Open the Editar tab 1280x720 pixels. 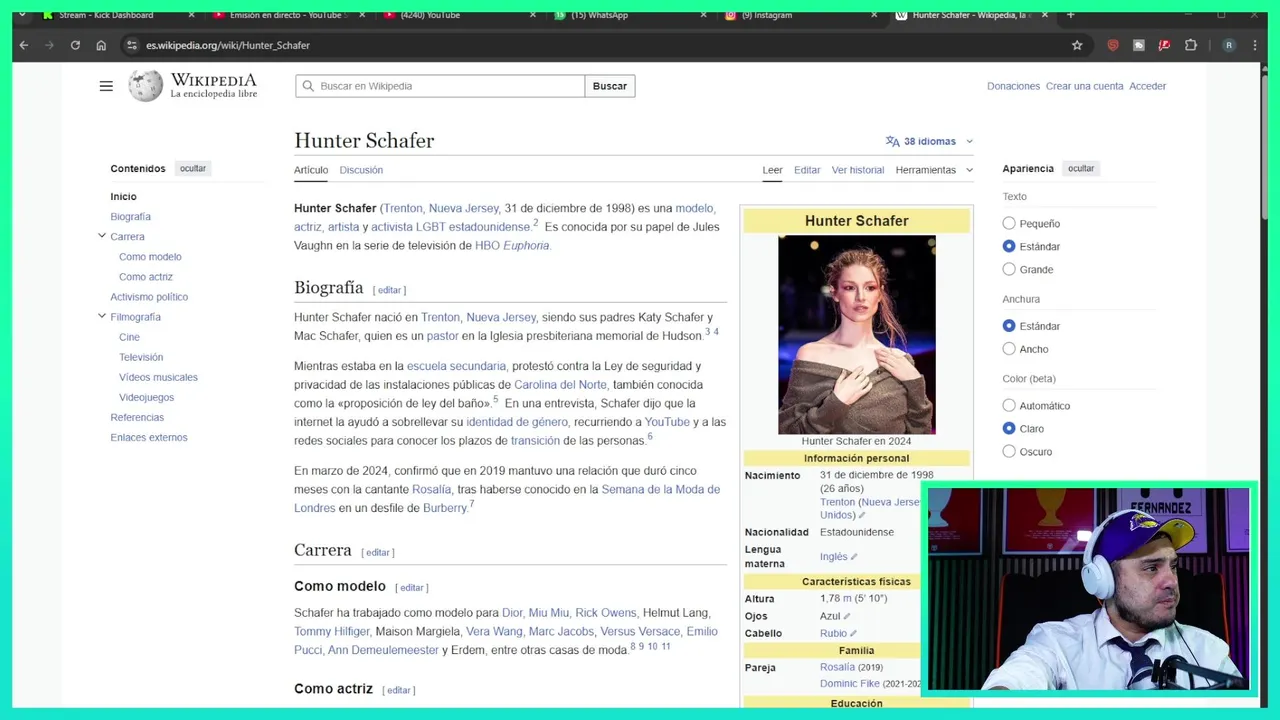click(807, 170)
